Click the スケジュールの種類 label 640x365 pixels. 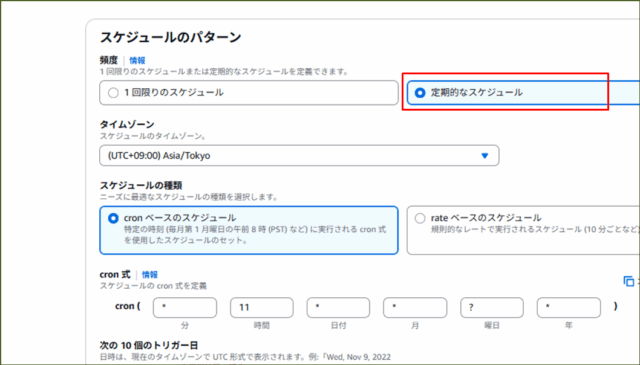(141, 185)
